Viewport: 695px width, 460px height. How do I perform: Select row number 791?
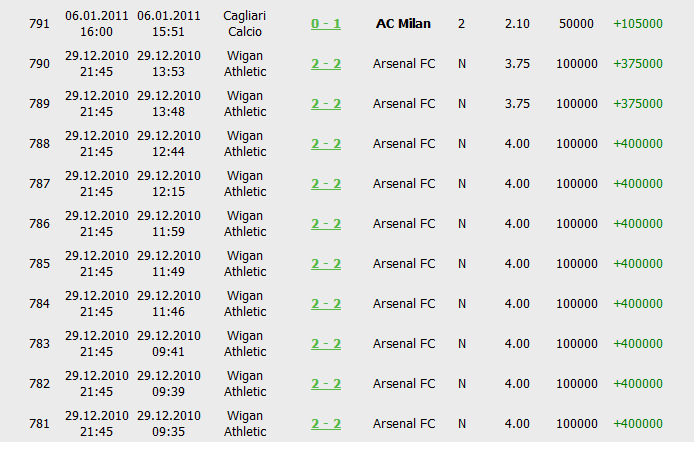39,24
